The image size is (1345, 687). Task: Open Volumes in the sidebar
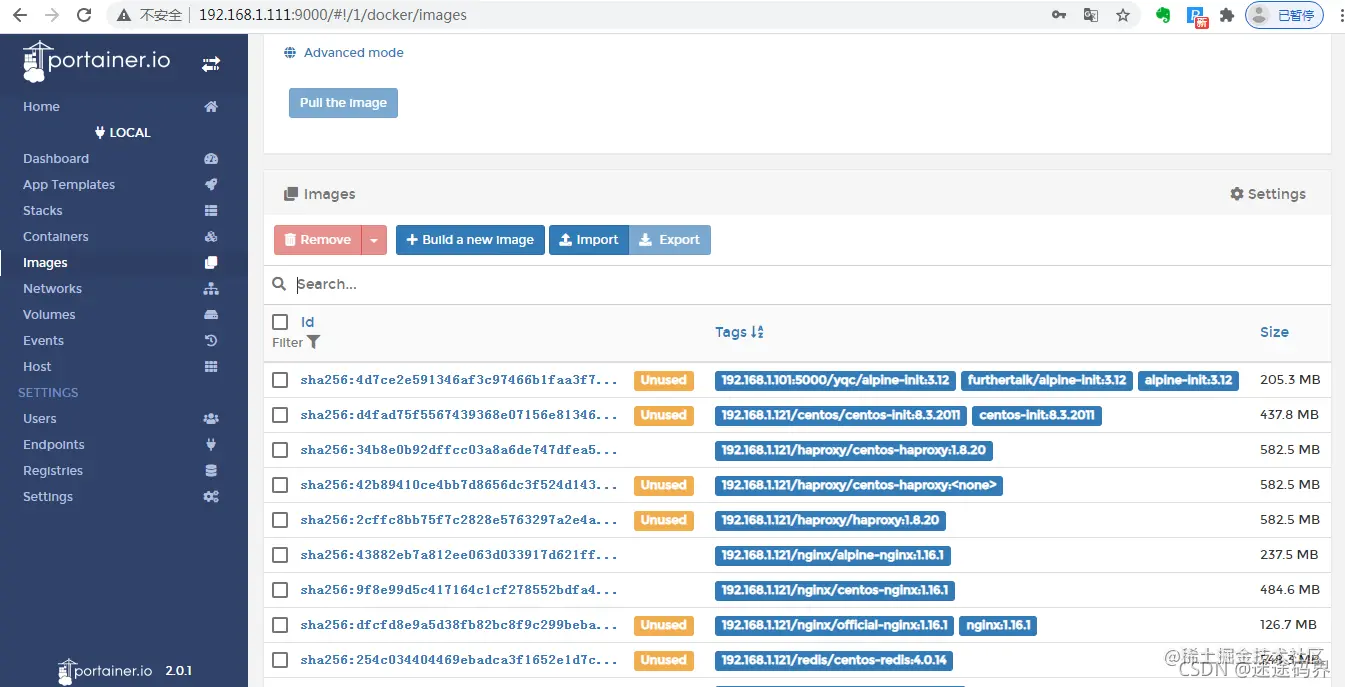click(x=49, y=315)
